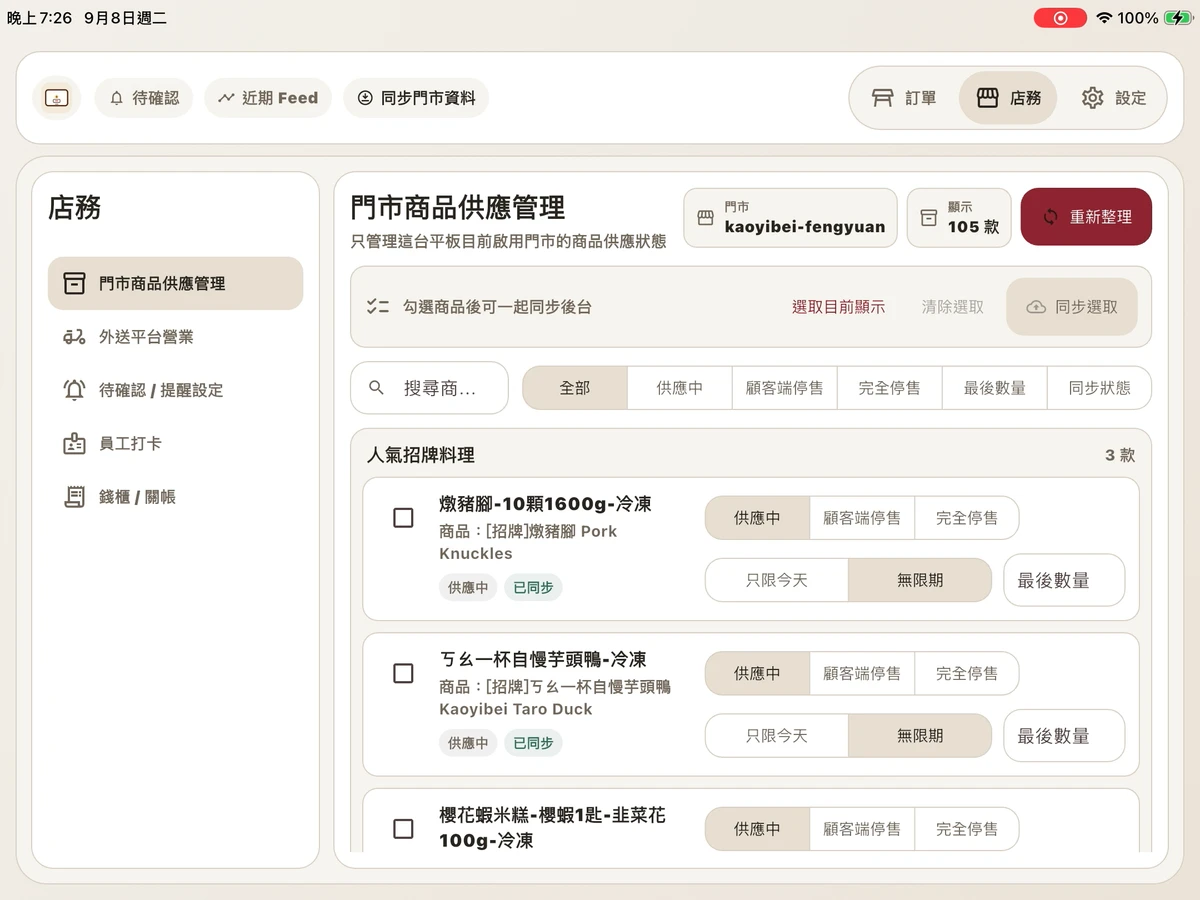Set 燉豬腳 status to 供應中
1200x900 pixels.
tap(757, 518)
